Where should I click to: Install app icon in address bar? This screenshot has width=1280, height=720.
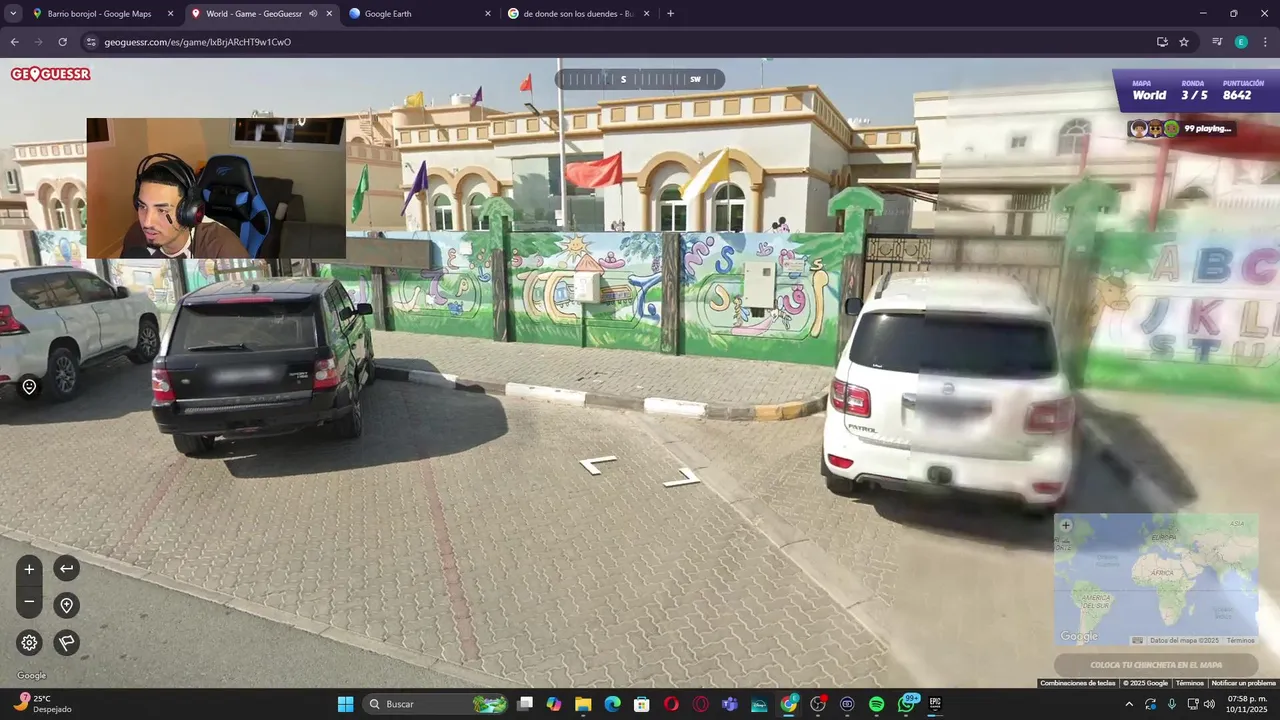pos(1162,42)
